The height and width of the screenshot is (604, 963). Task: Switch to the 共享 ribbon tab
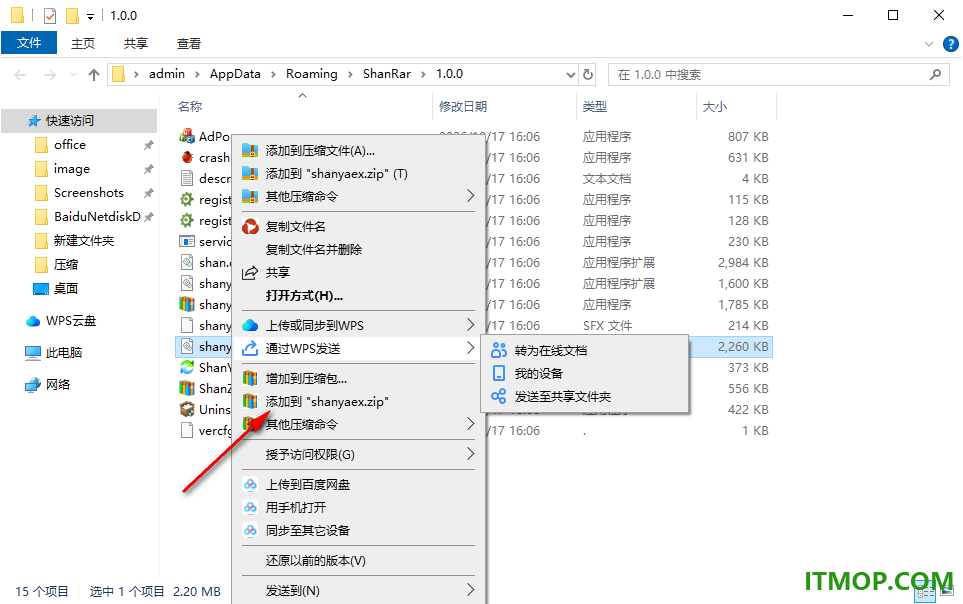click(136, 43)
